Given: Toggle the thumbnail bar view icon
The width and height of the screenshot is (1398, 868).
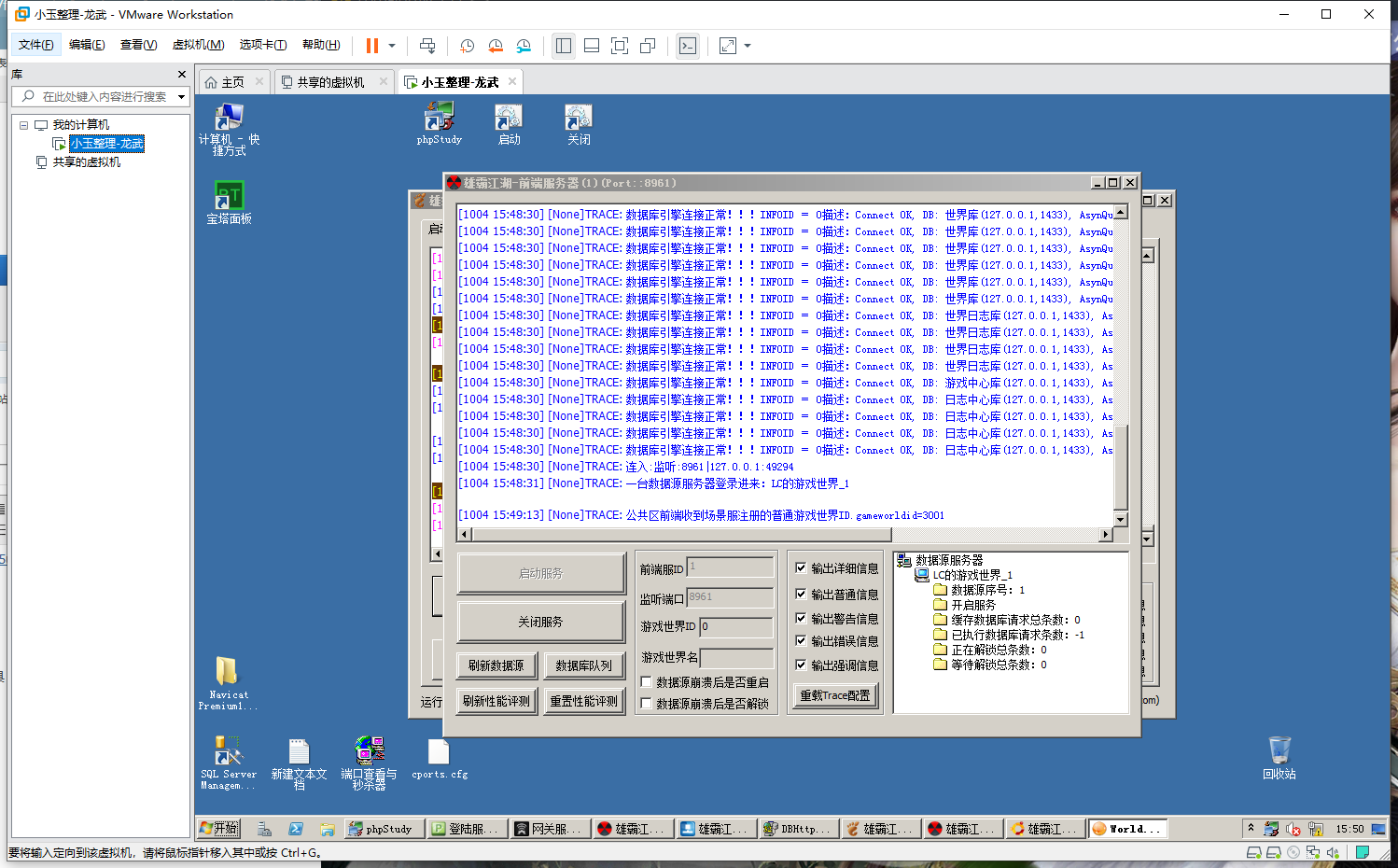Looking at the screenshot, I should (x=592, y=46).
